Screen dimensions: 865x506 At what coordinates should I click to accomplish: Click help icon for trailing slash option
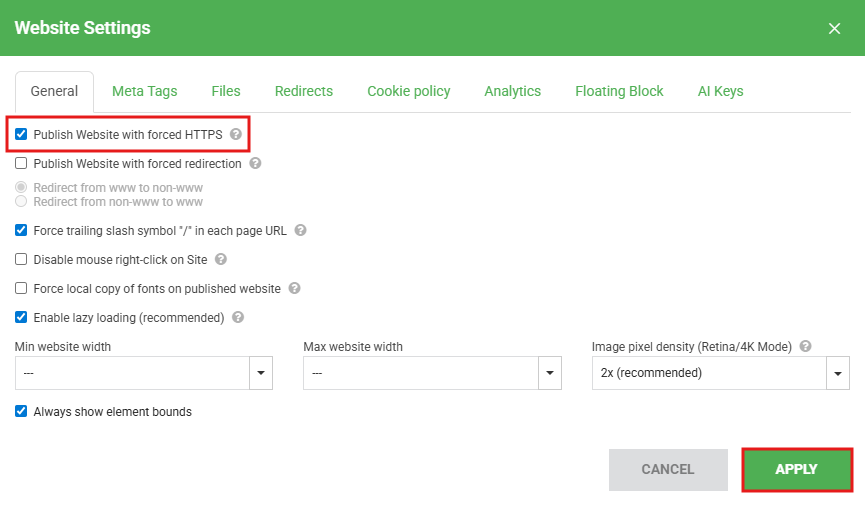300,230
